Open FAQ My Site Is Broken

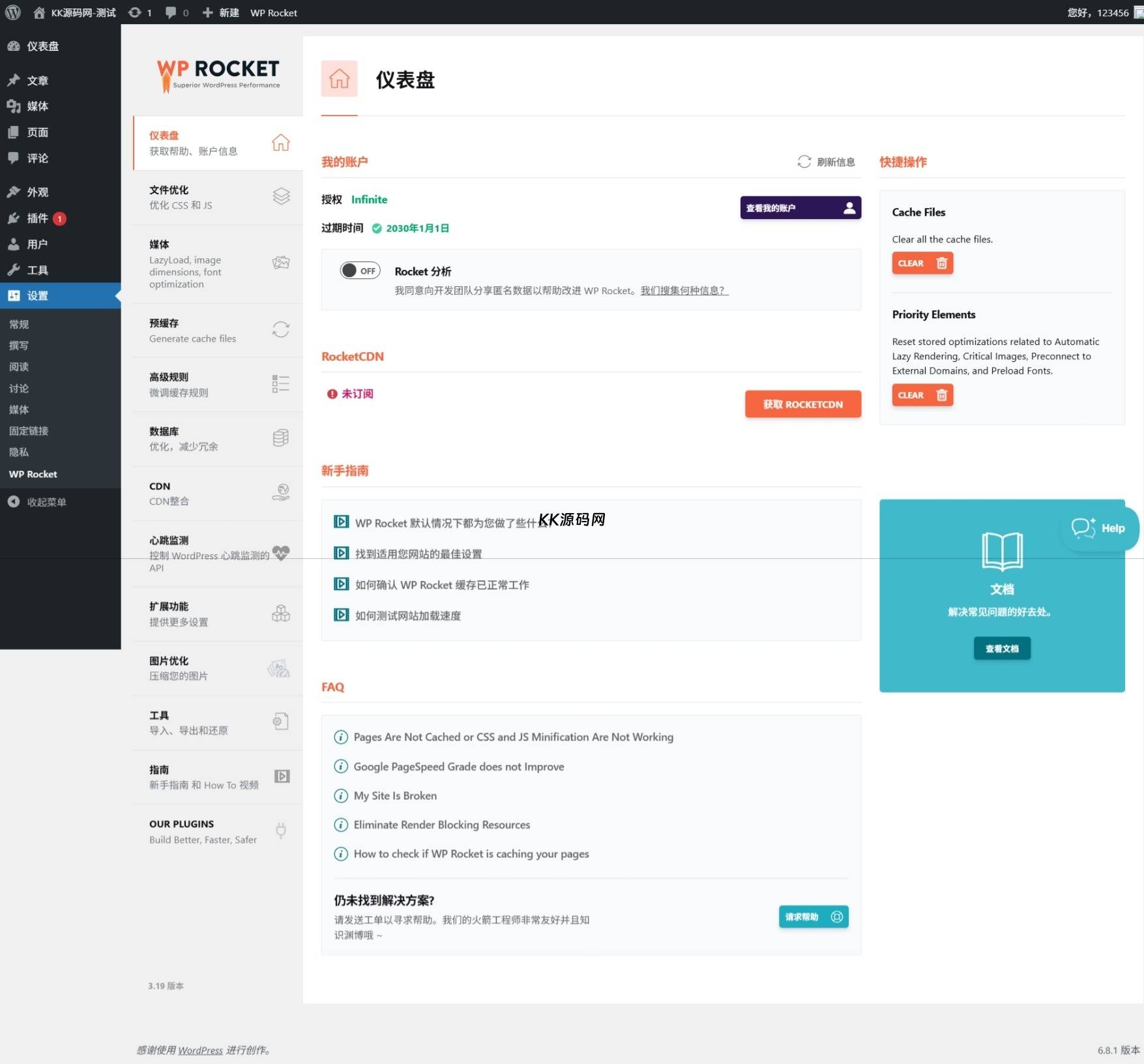(385, 795)
